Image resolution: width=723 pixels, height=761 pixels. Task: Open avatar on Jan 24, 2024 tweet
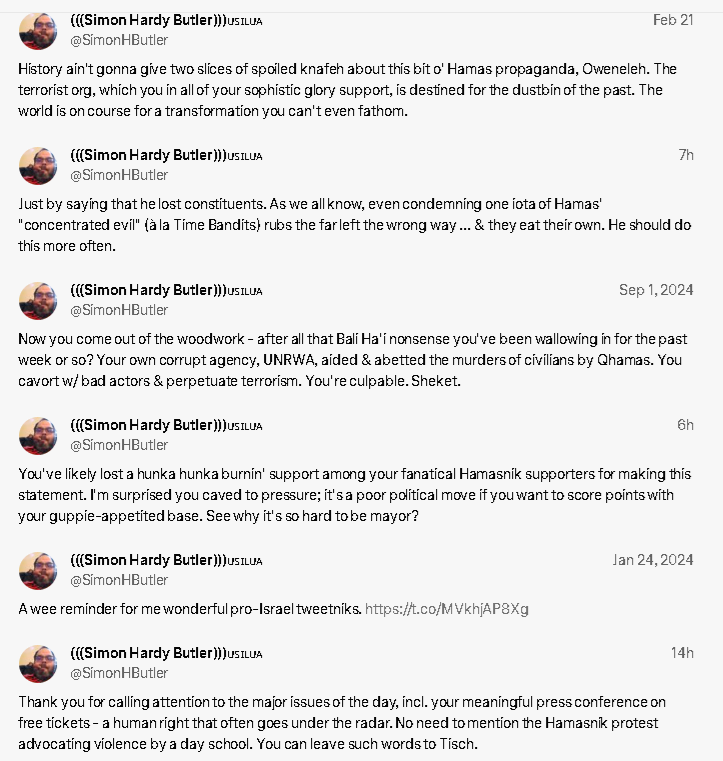(x=38, y=571)
